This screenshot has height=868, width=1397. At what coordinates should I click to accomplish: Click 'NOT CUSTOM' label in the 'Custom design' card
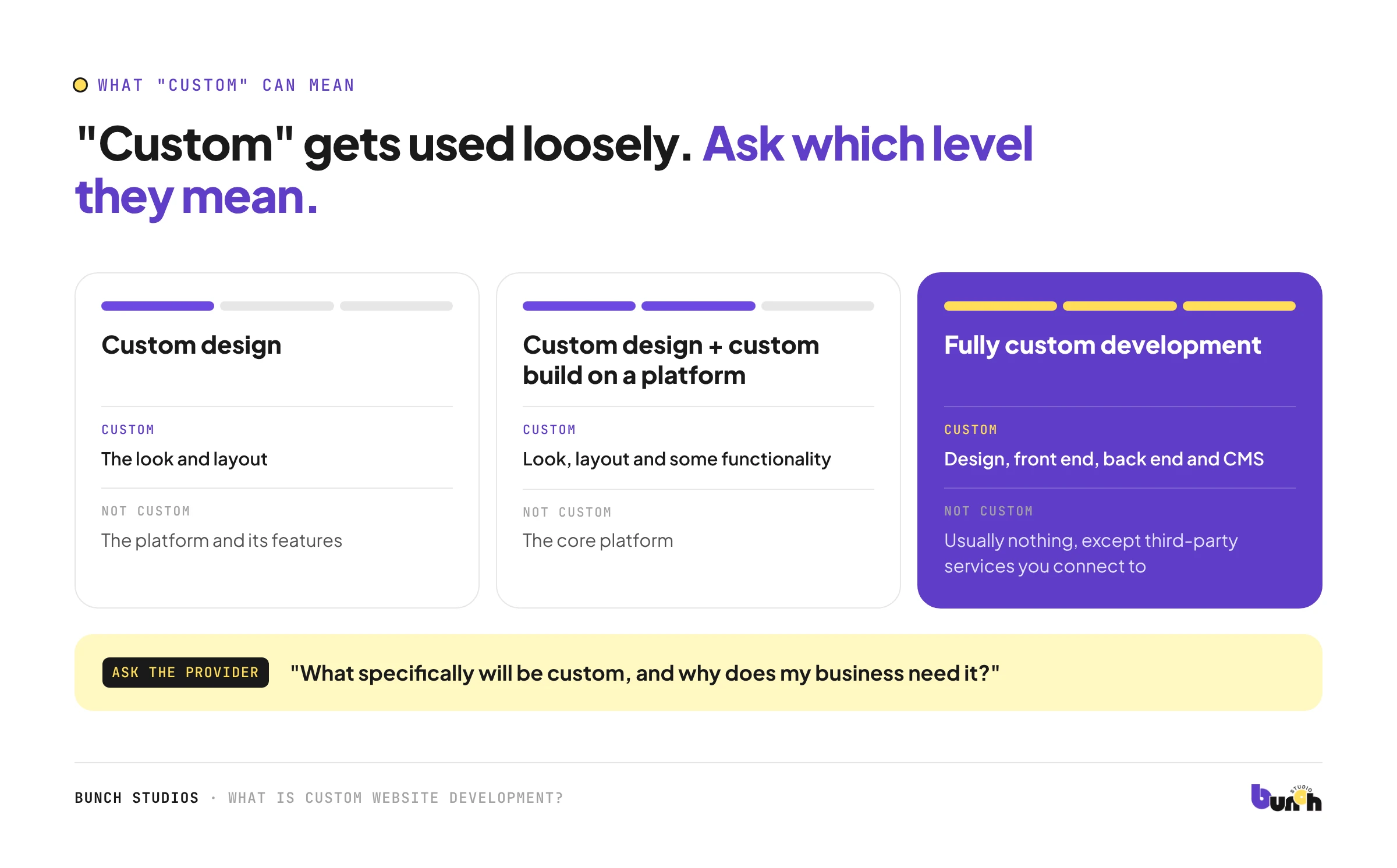pyautogui.click(x=146, y=511)
